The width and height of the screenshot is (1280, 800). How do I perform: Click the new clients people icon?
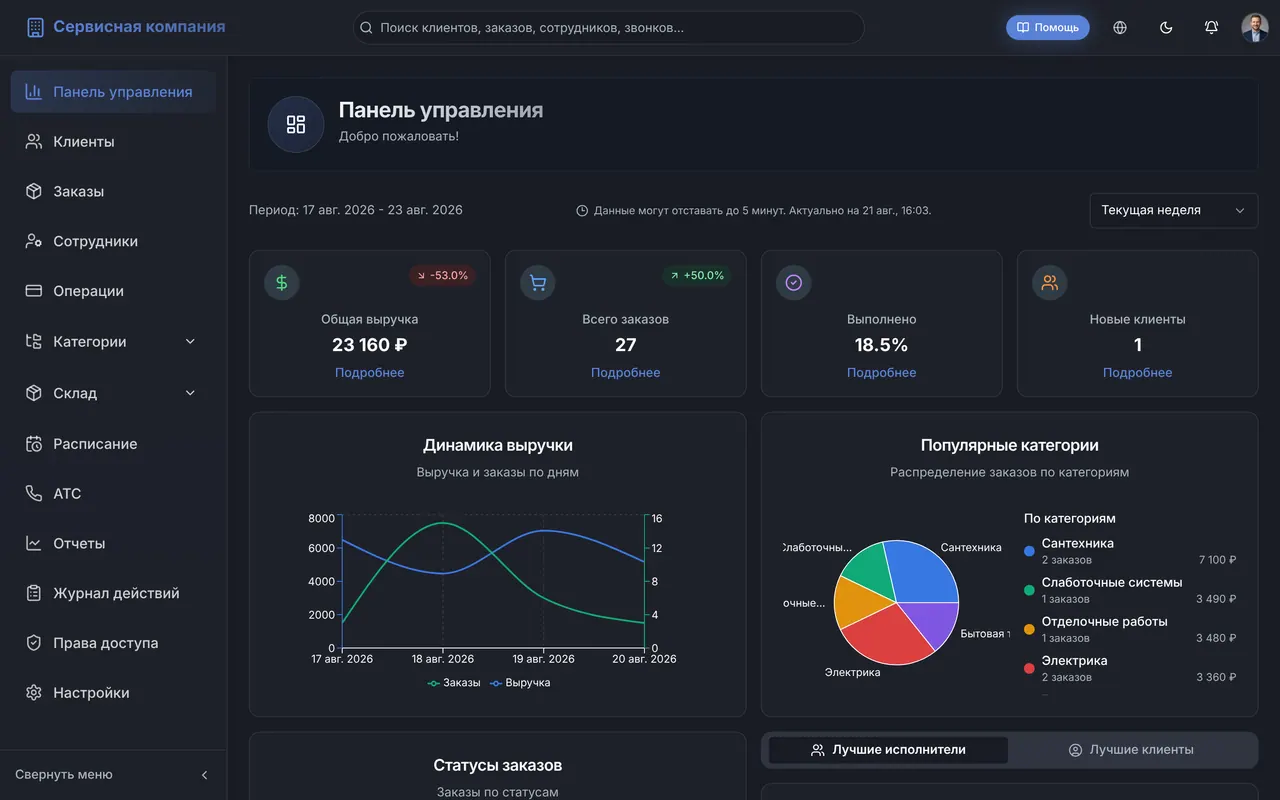(x=1050, y=283)
